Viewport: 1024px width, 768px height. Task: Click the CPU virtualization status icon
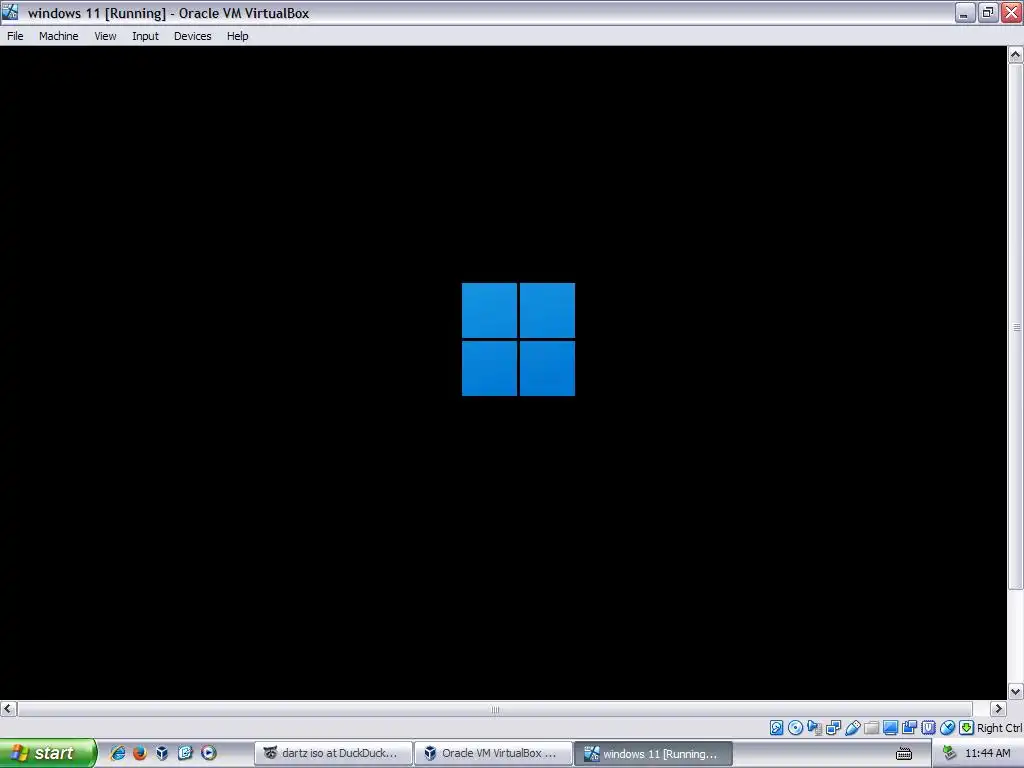tap(928, 728)
